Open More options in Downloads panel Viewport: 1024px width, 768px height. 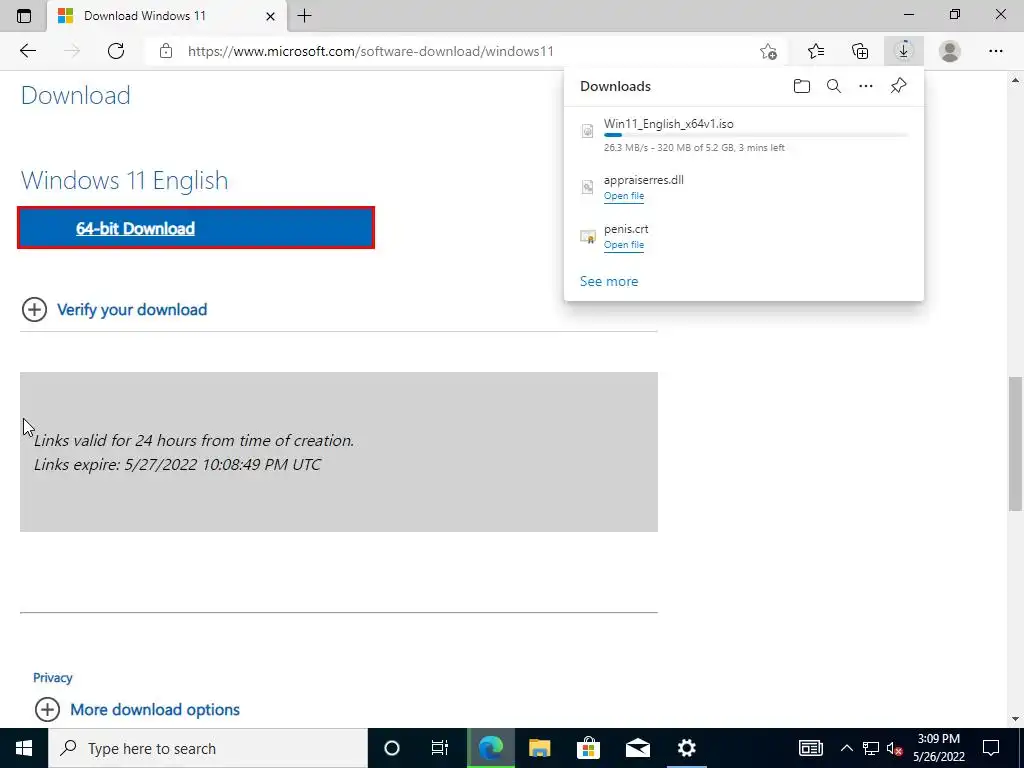(x=866, y=86)
